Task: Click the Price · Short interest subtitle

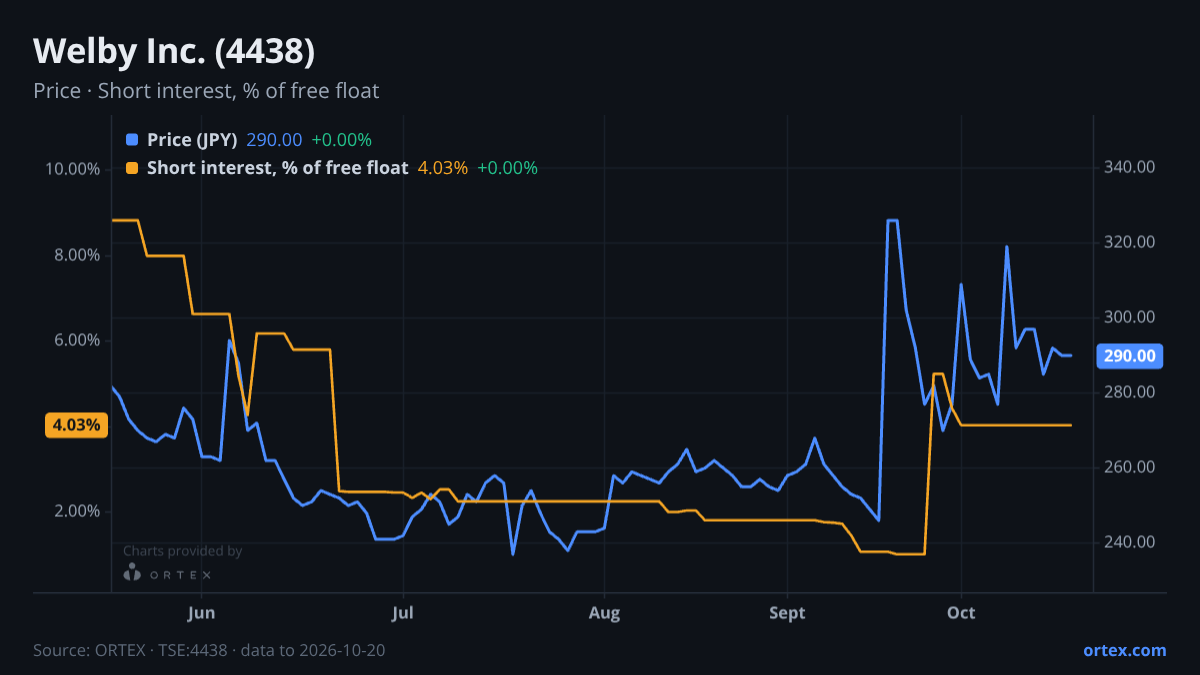Action: point(206,91)
